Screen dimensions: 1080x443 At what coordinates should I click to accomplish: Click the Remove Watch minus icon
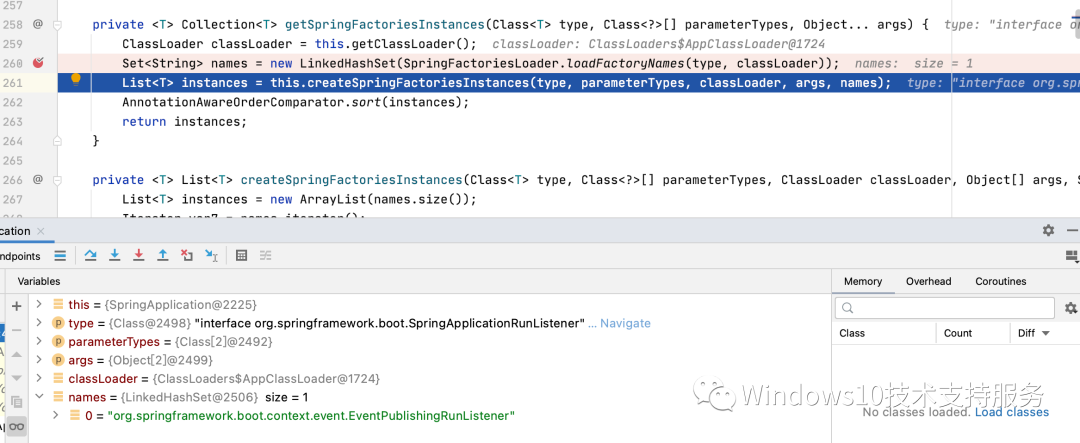17,330
